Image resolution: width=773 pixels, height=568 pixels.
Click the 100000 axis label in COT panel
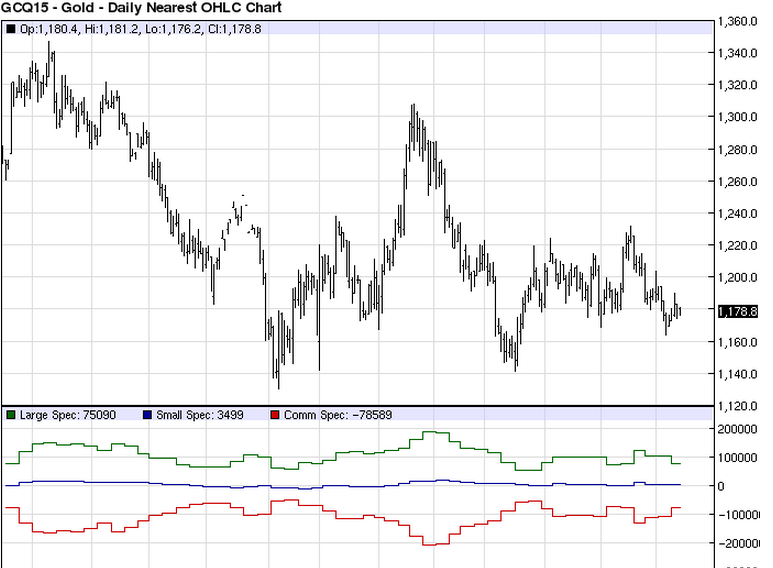(738, 458)
